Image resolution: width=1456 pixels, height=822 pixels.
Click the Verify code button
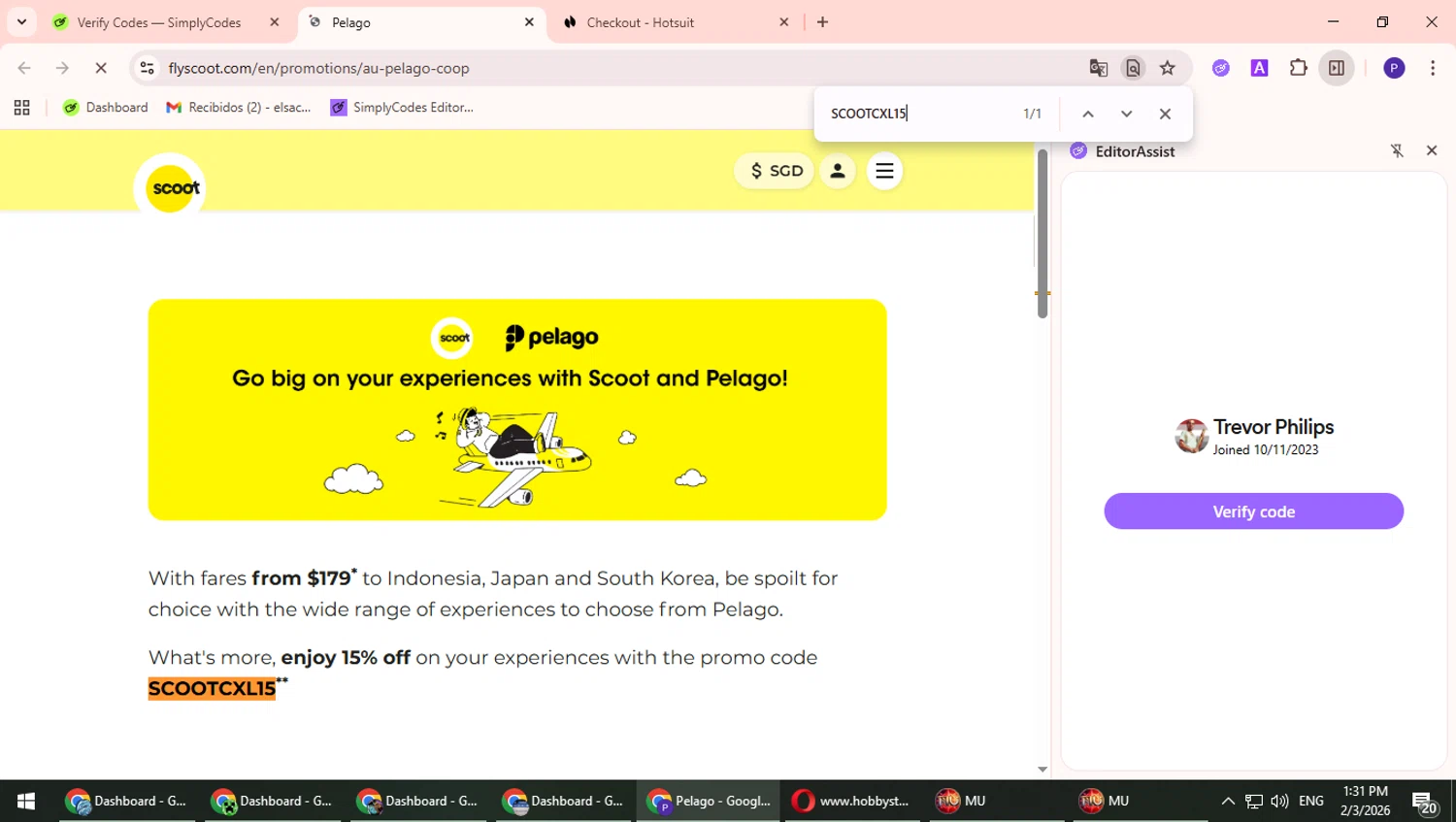click(1253, 511)
